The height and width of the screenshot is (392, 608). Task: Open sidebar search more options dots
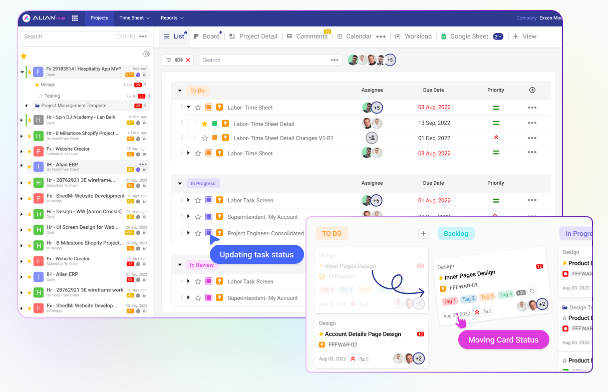[143, 36]
